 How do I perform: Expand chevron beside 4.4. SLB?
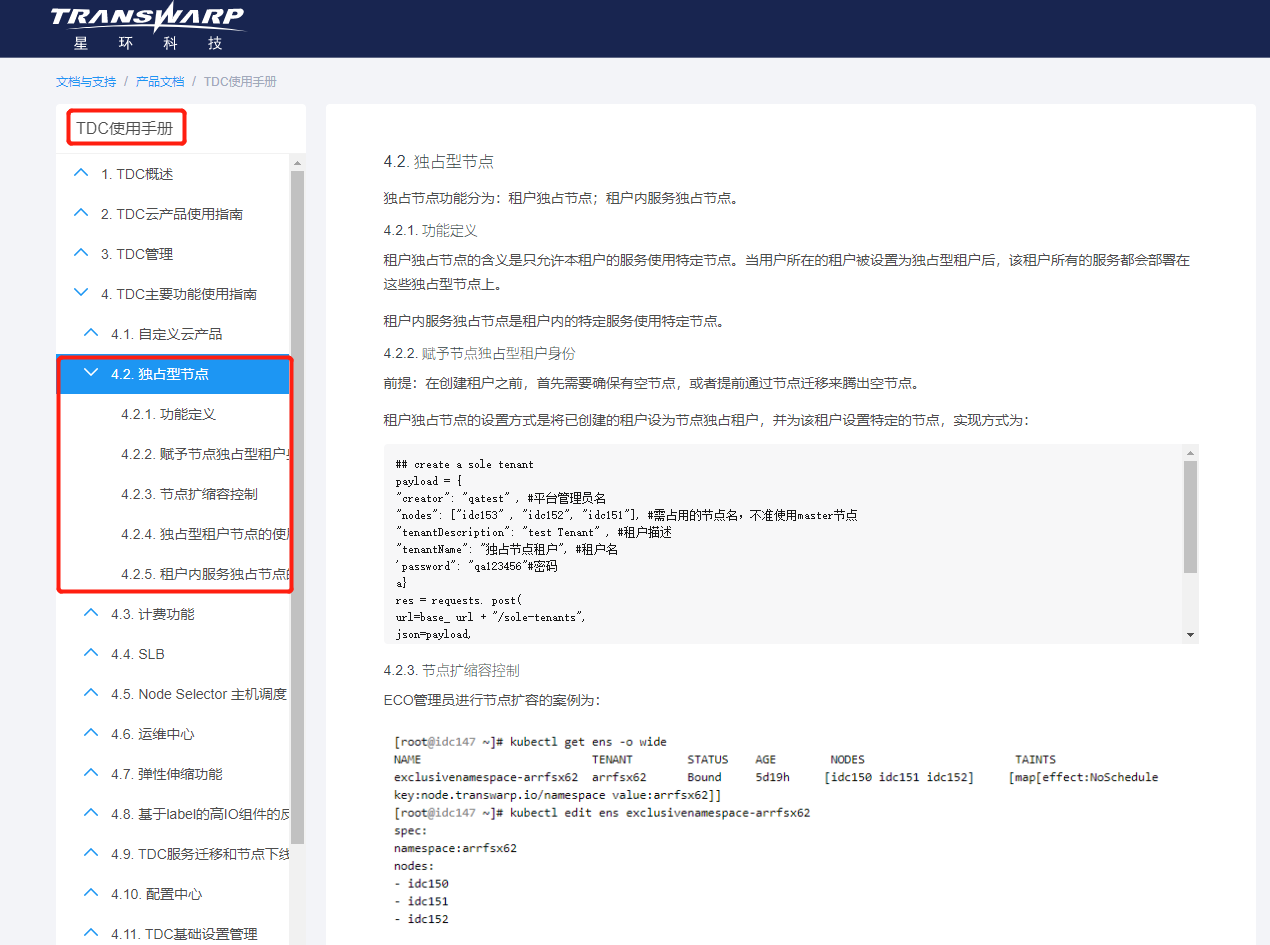(91, 653)
